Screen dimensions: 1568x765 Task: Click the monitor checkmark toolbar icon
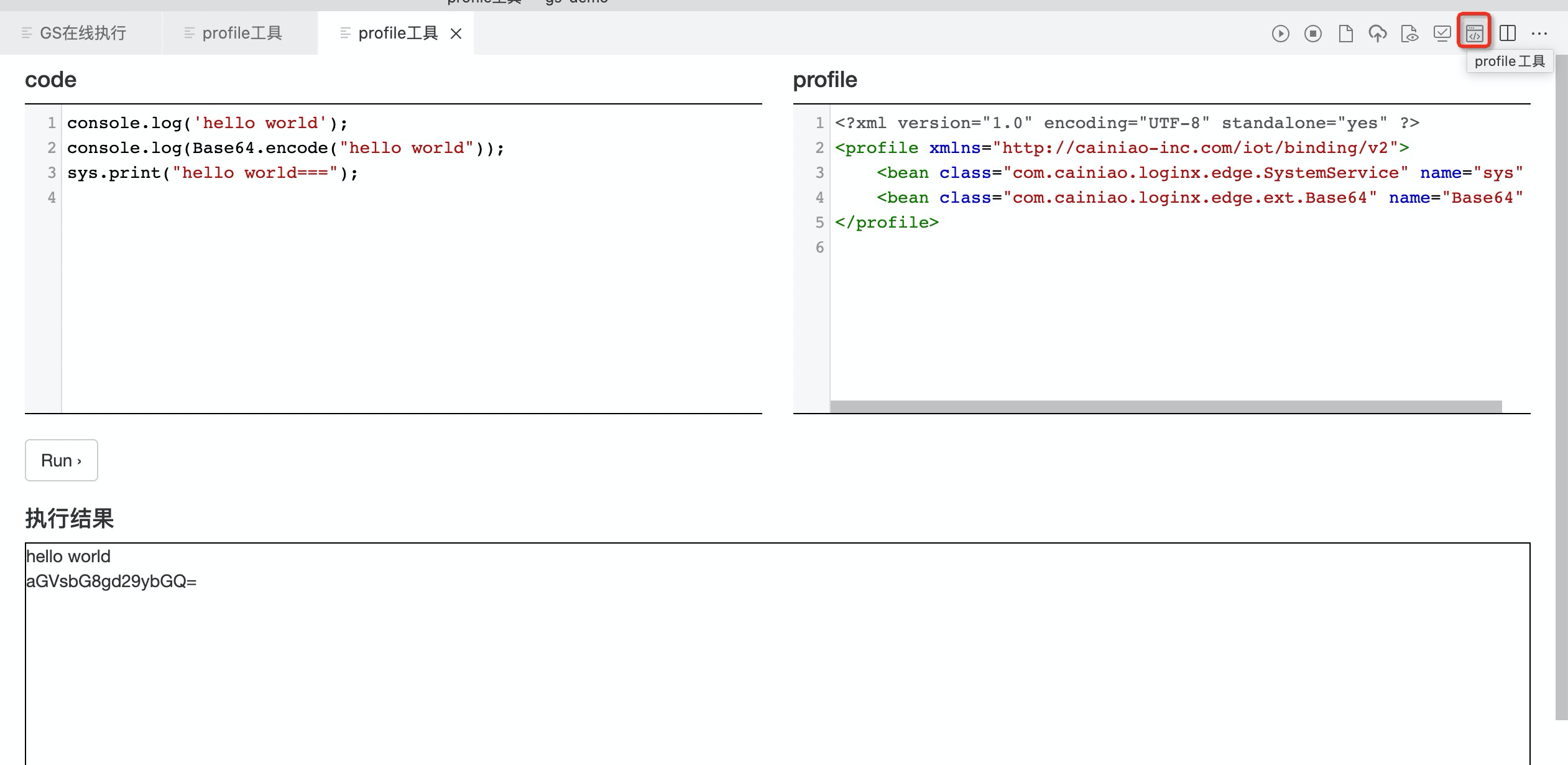click(1442, 34)
